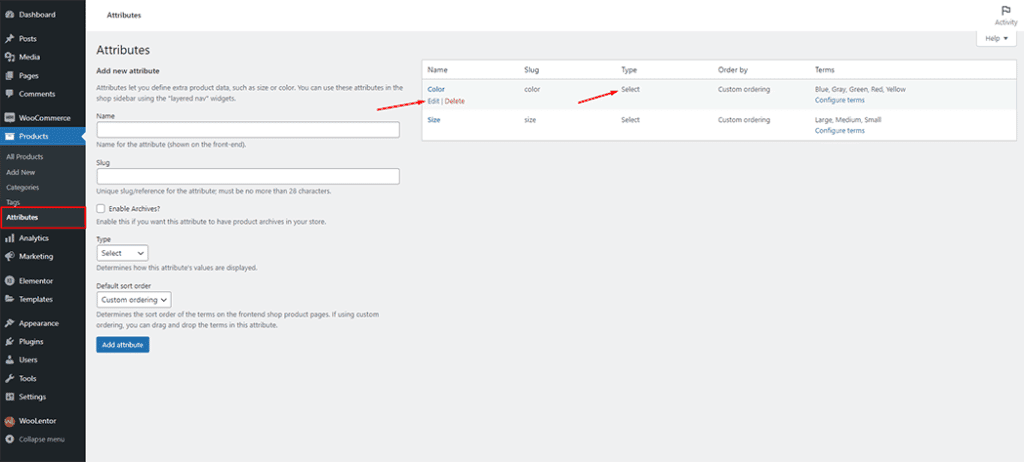The height and width of the screenshot is (462, 1024).
Task: Go to All Products submenu
Action: [24, 157]
